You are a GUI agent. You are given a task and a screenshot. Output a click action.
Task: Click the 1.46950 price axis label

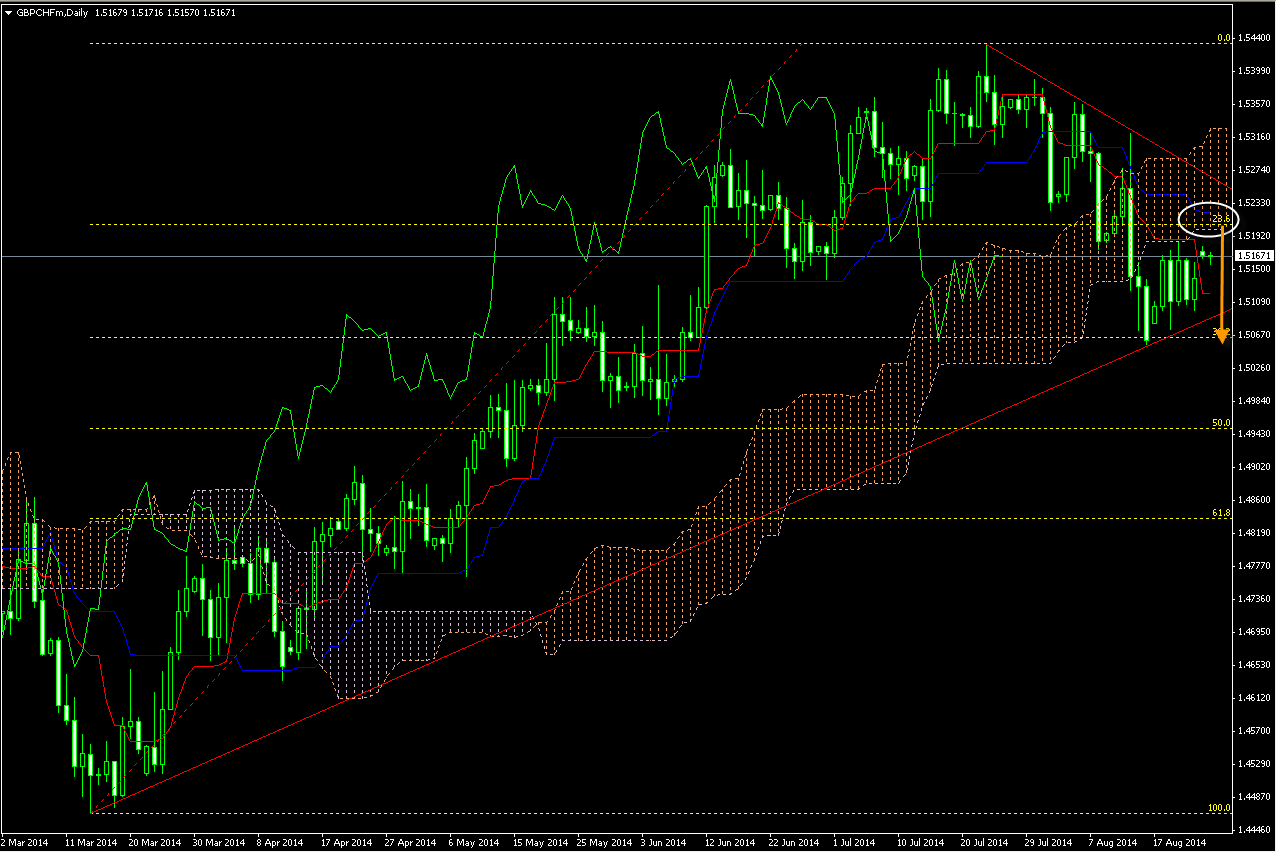point(1254,632)
